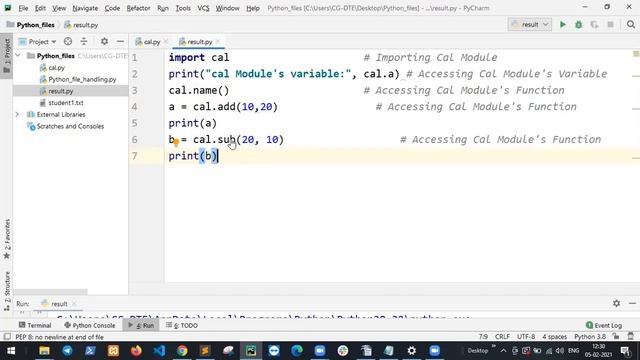Open the Navigate menu
Screen dimensions: 640x360
coord(85,8)
